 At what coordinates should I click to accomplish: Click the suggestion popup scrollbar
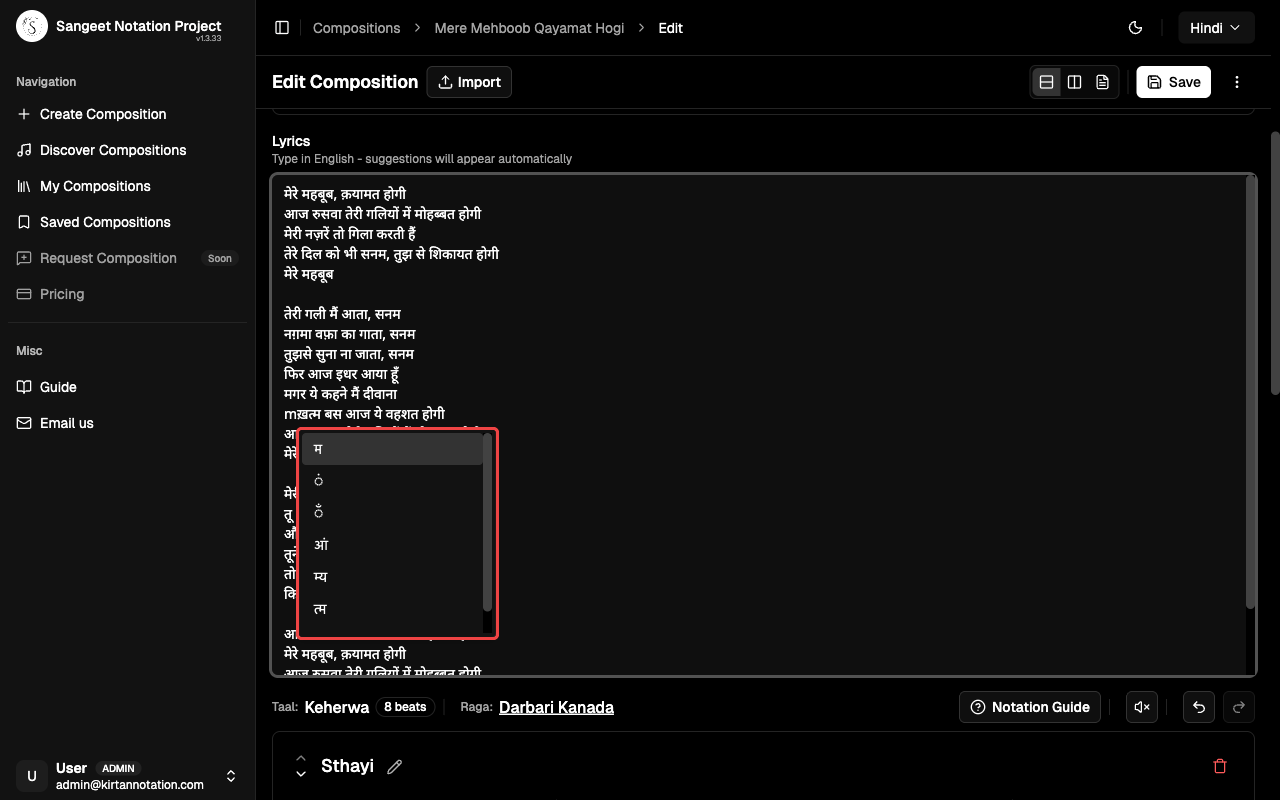[x=486, y=520]
